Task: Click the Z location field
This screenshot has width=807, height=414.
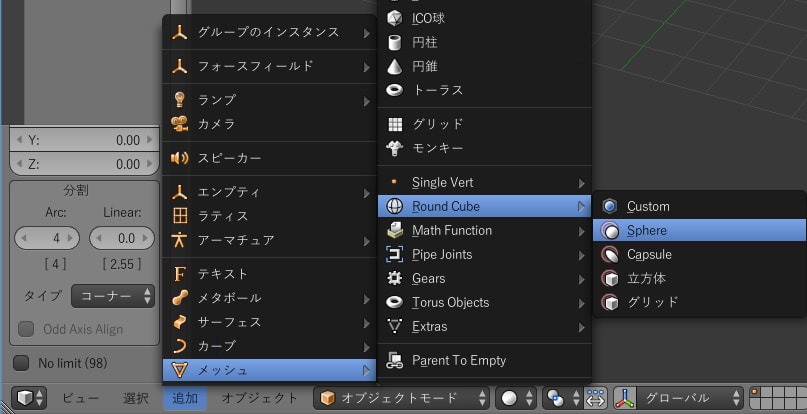Action: point(84,164)
